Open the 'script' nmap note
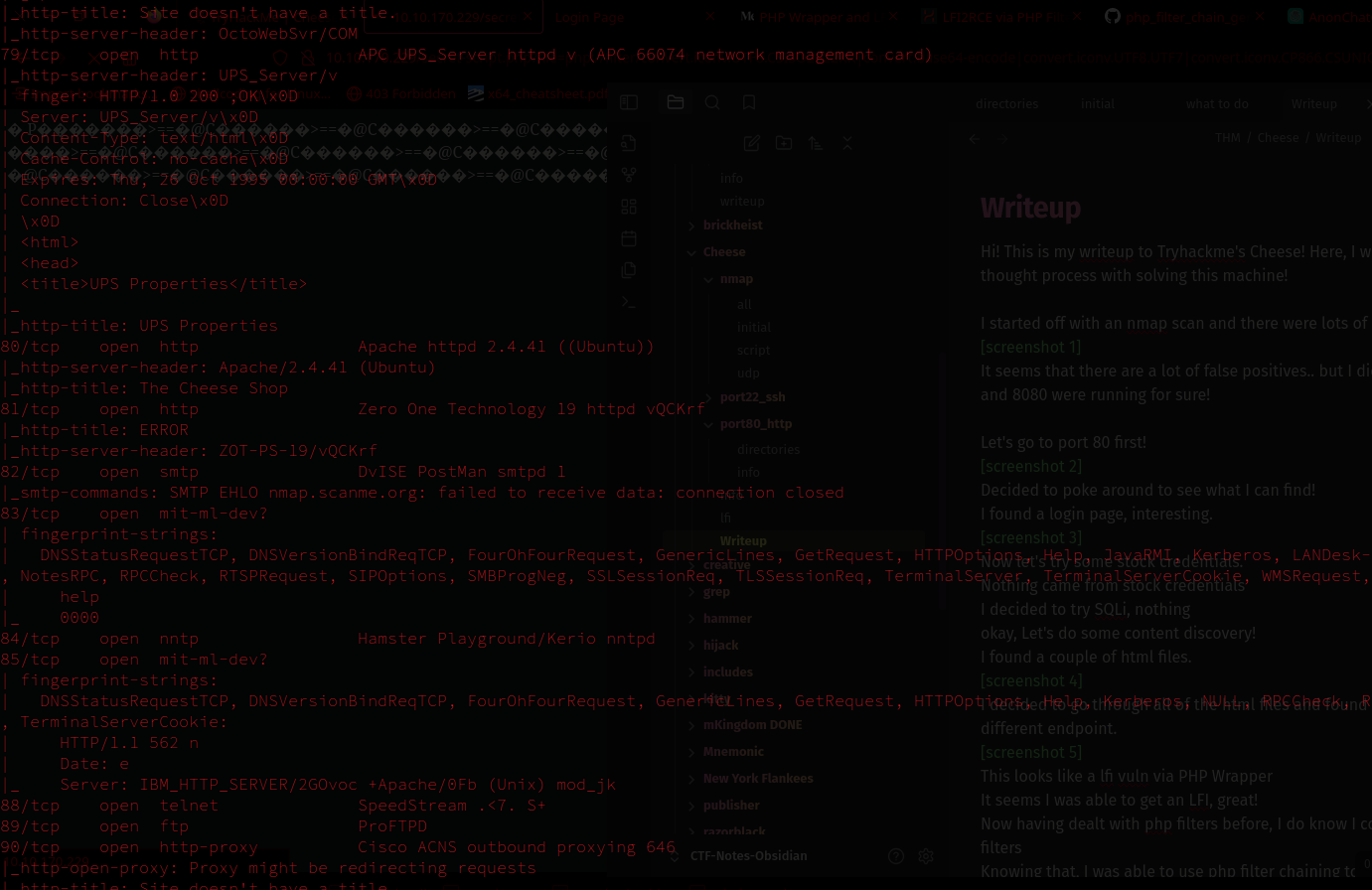Viewport: 1372px width, 890px height. (753, 351)
